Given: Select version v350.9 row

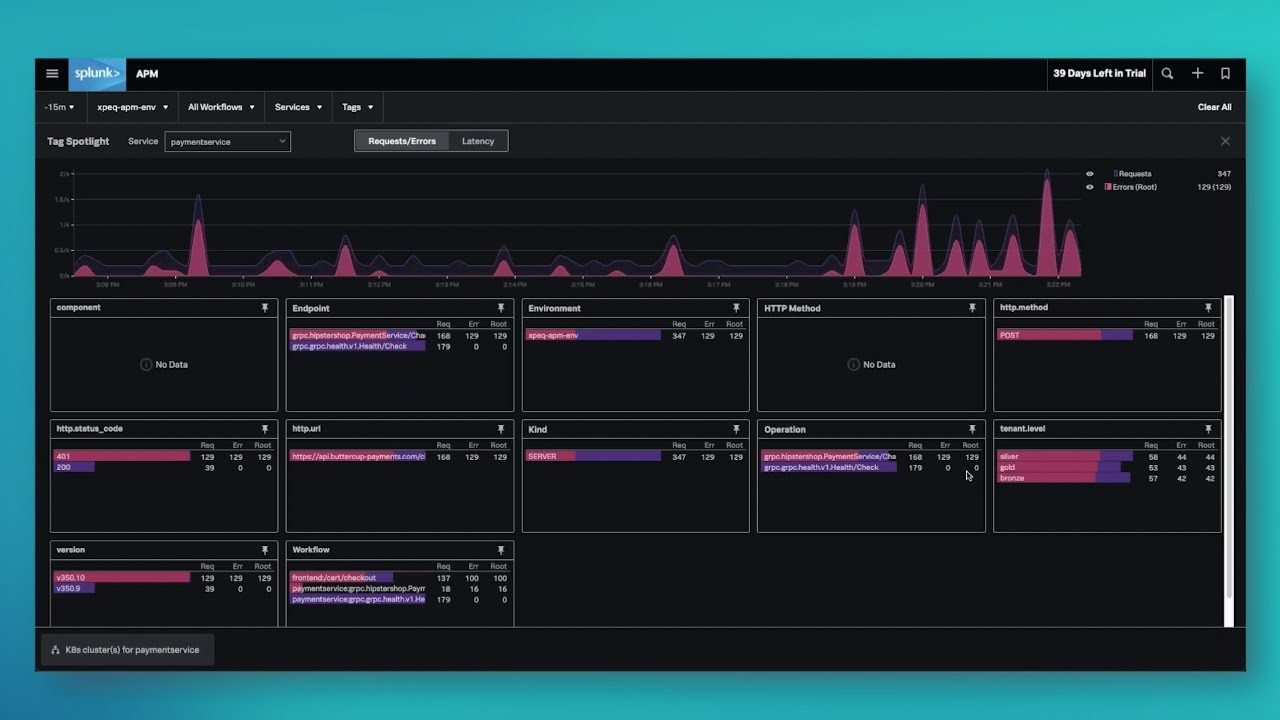Looking at the screenshot, I should point(163,588).
